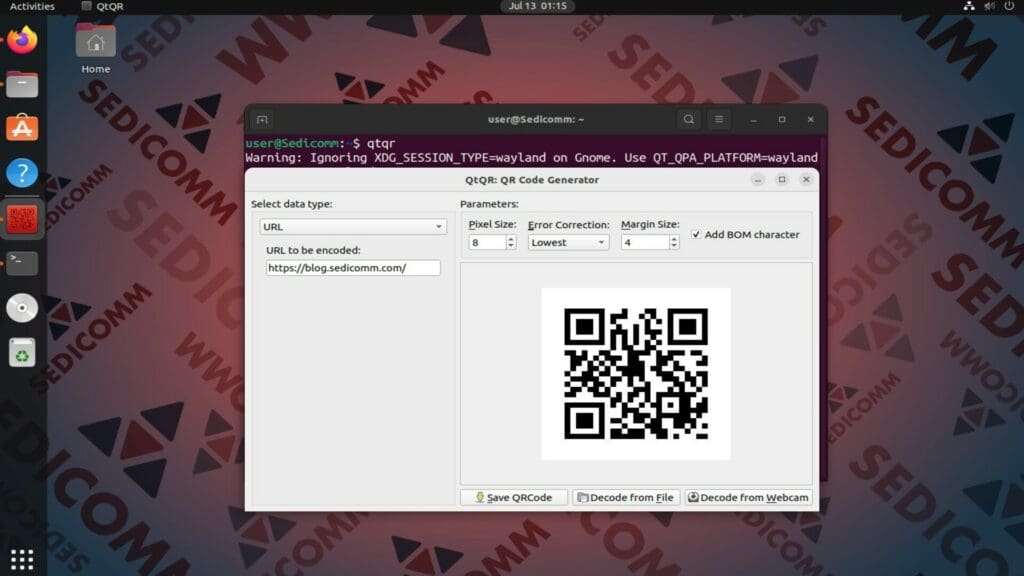Click Decode from File button
1024x576 pixels.
tap(626, 498)
